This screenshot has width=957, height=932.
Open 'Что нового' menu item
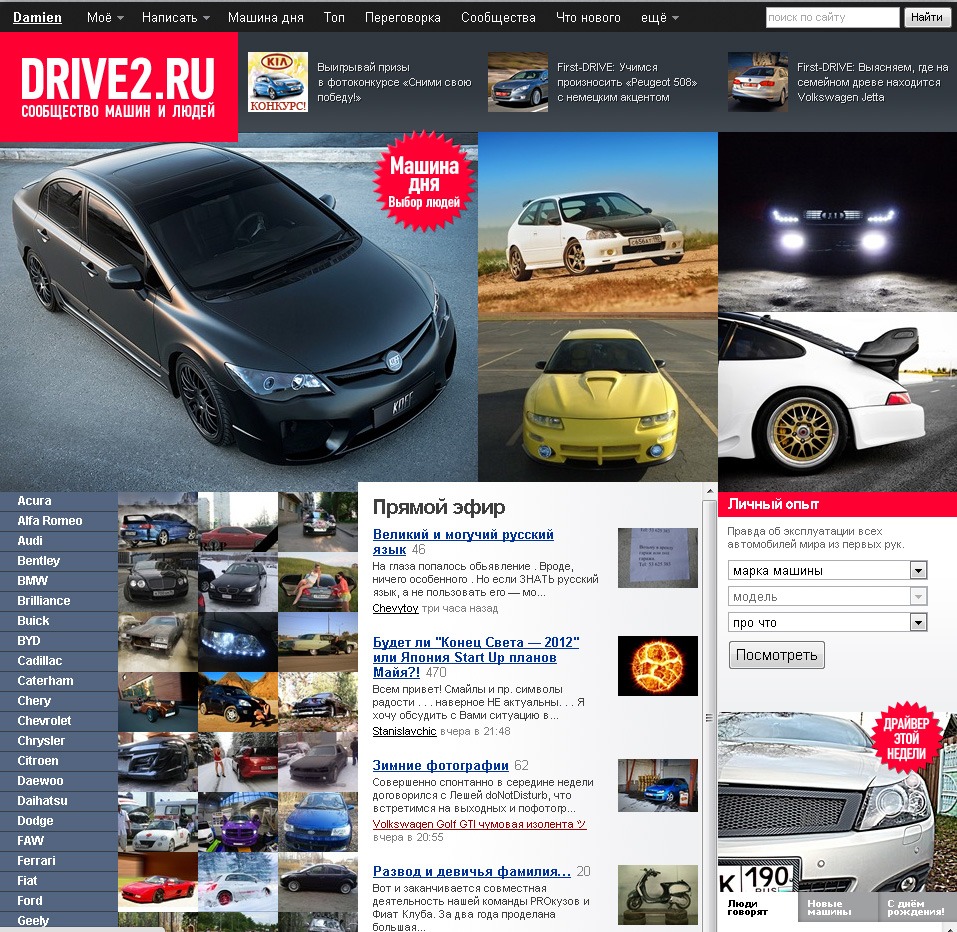[x=588, y=18]
